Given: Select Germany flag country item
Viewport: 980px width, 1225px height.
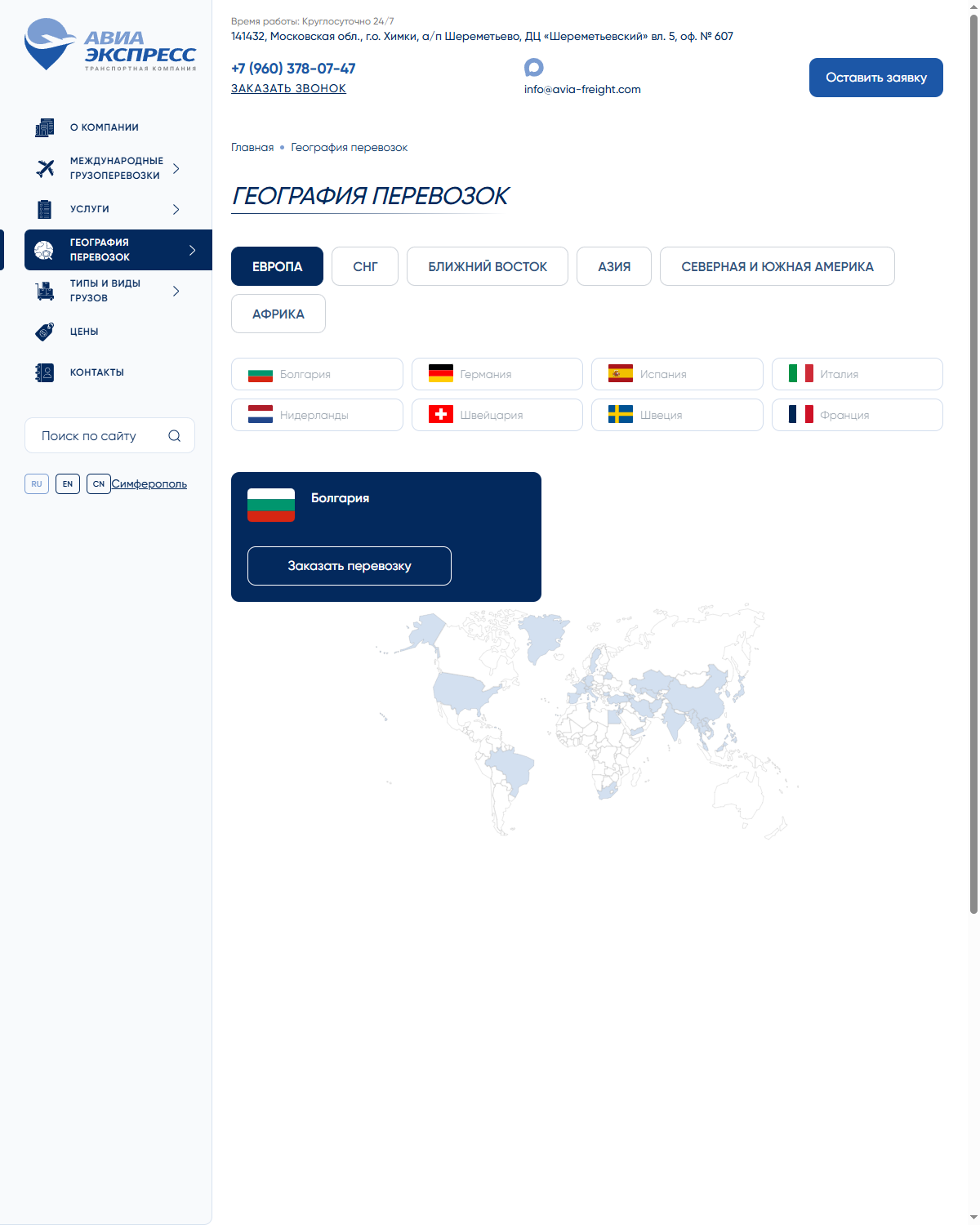Looking at the screenshot, I should [497, 374].
